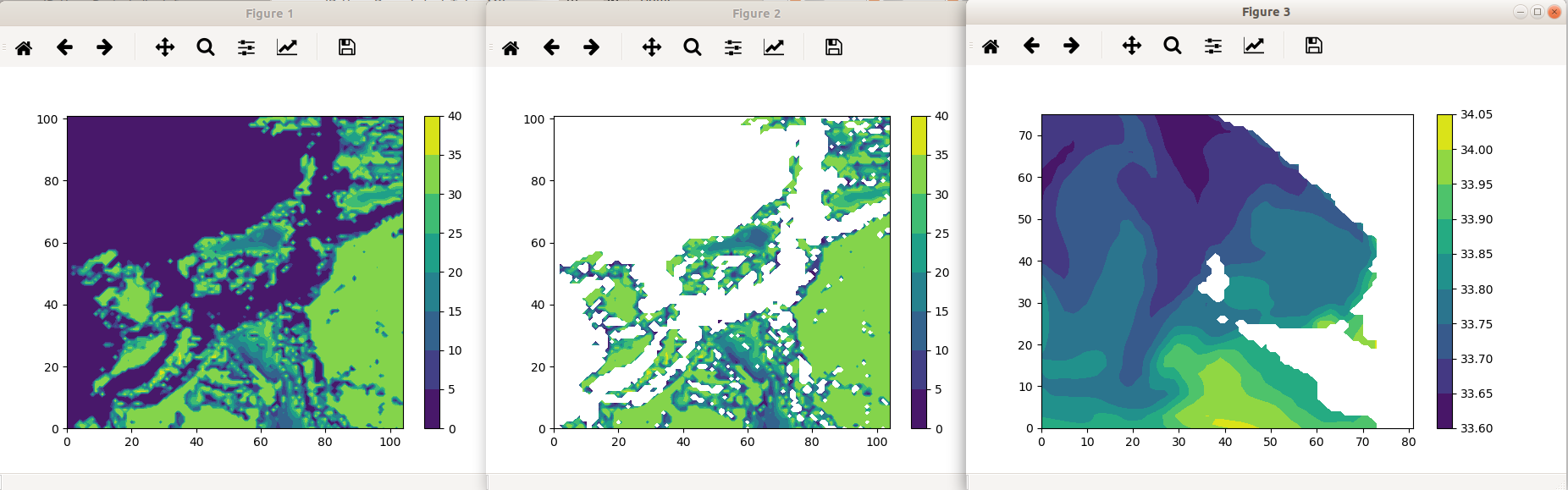The height and width of the screenshot is (490, 1568).
Task: Click the Figure 3 save icon
Action: (x=1313, y=46)
